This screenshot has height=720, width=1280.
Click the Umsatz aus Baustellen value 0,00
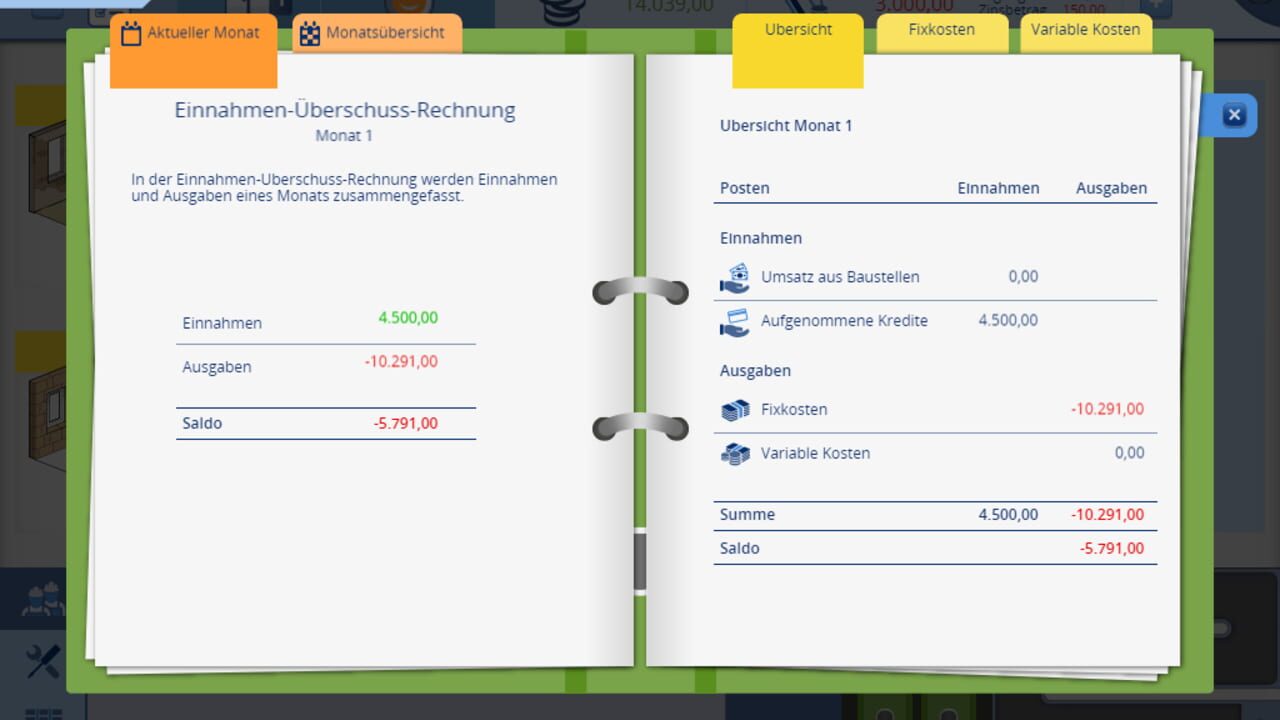click(1023, 277)
